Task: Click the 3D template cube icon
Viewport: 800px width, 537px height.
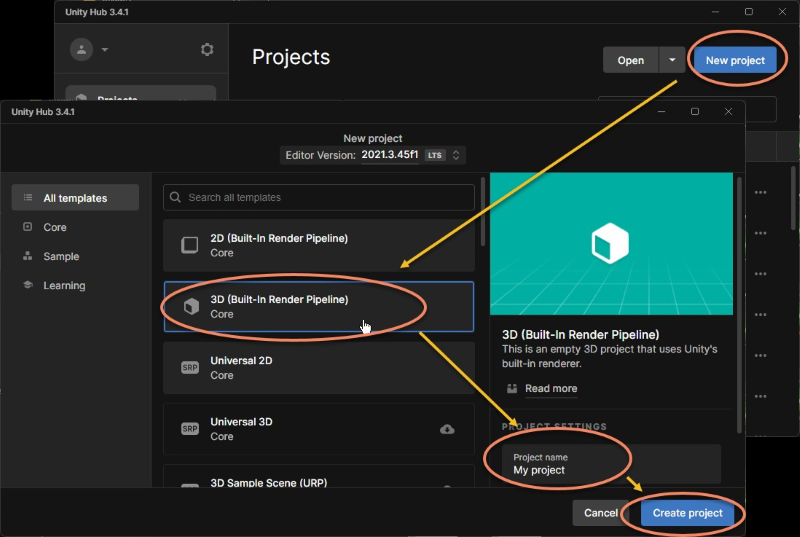Action: pos(191,306)
